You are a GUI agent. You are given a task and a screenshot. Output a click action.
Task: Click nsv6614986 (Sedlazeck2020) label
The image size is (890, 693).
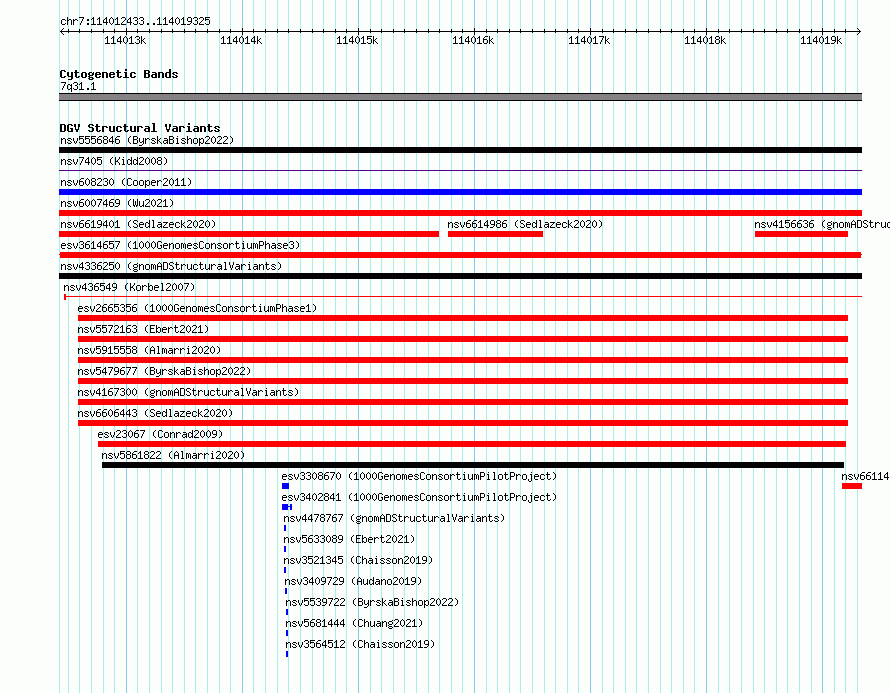point(525,224)
